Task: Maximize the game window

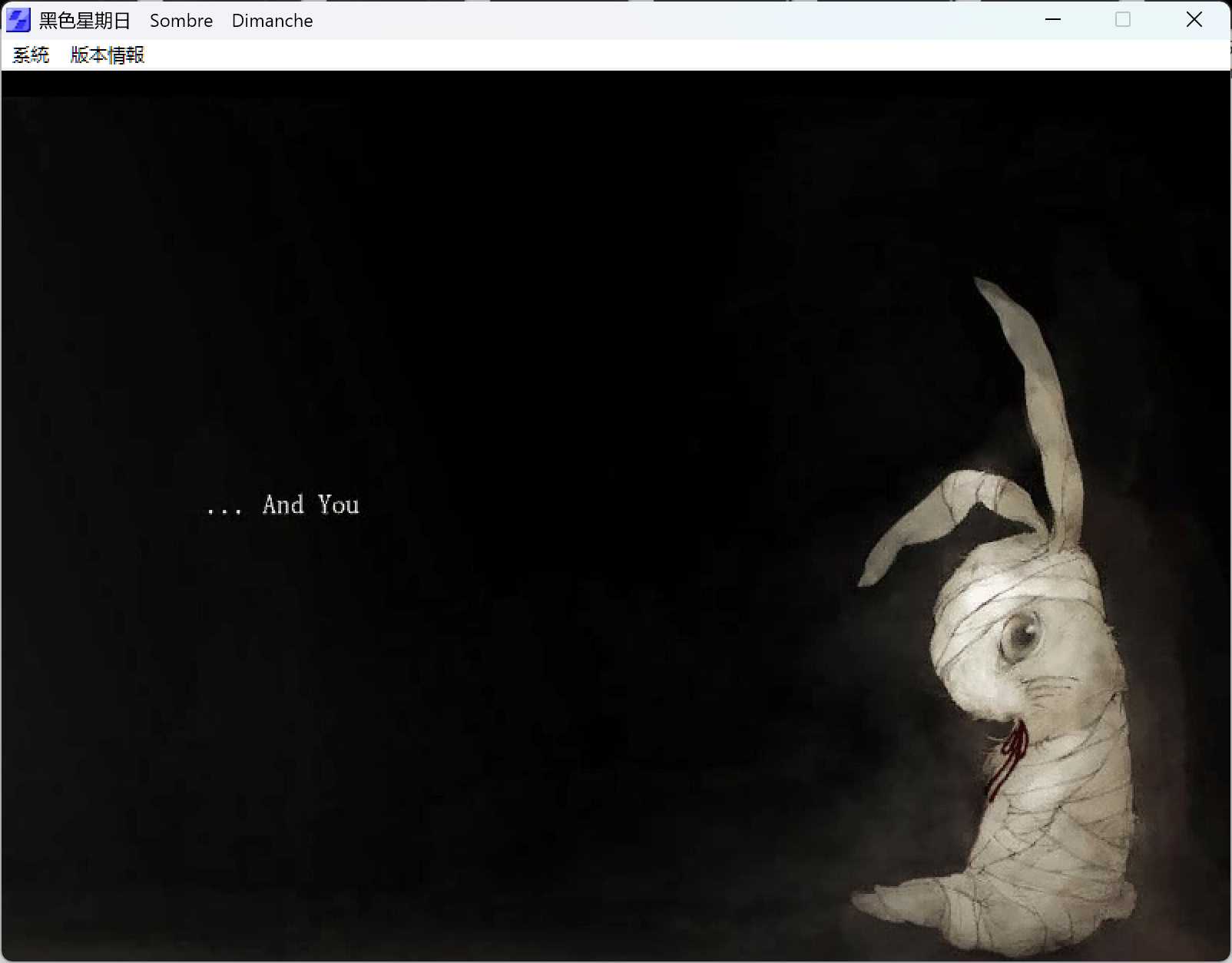Action: (1123, 20)
